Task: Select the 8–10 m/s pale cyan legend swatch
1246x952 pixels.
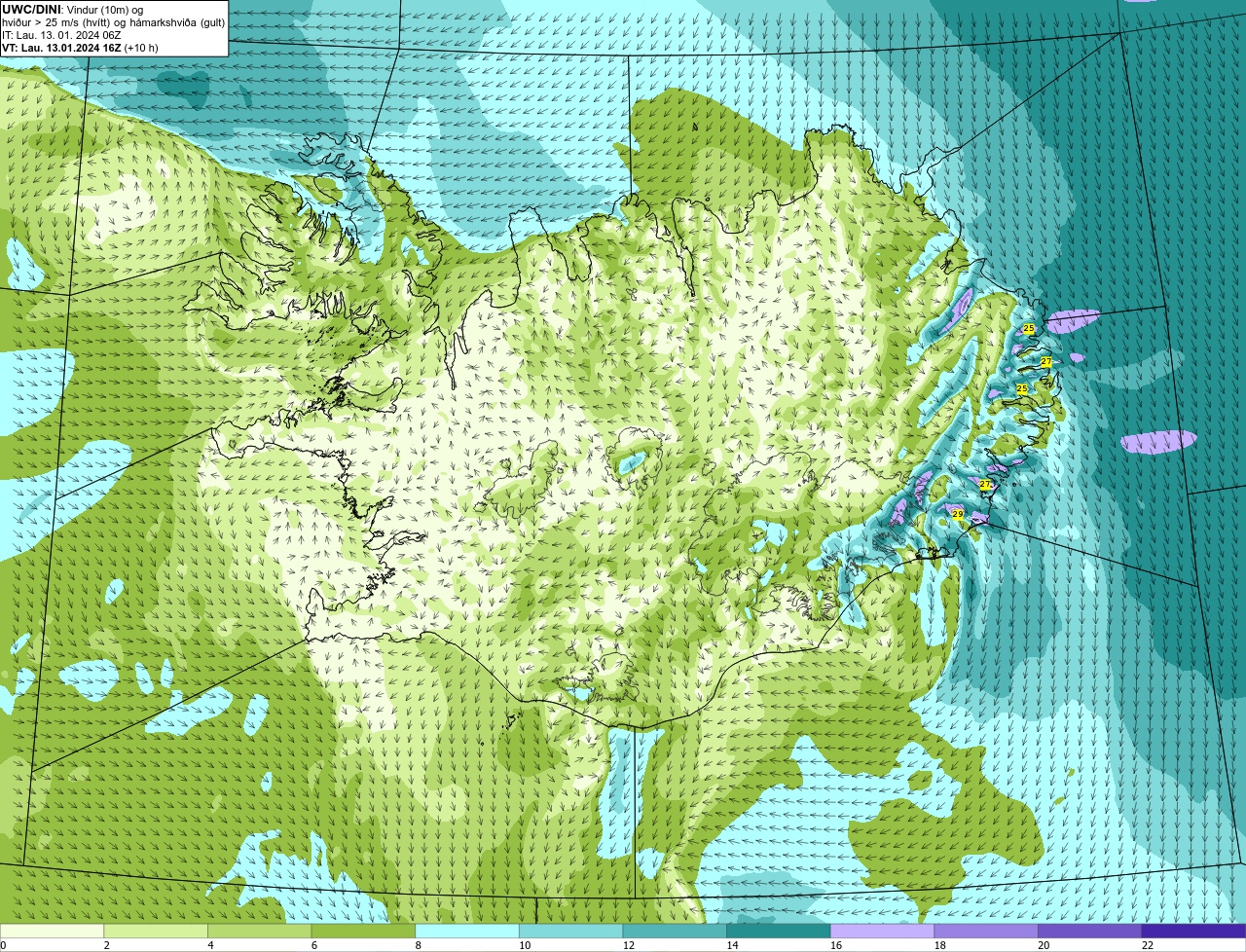Action: pos(467,931)
